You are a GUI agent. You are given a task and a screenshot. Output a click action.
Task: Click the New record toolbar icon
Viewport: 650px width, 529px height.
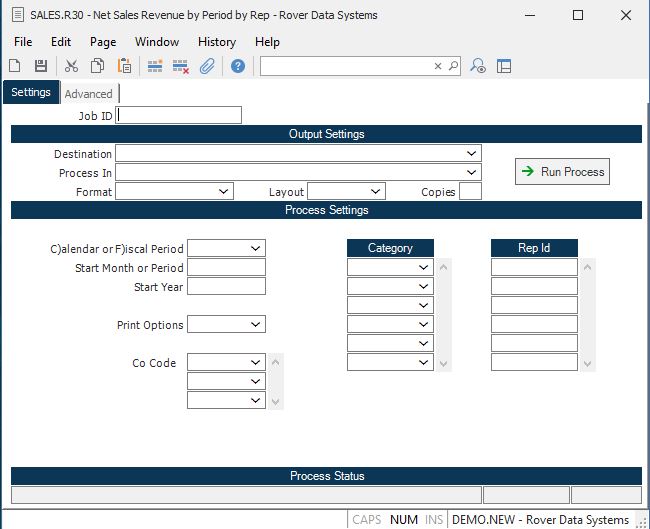15,66
